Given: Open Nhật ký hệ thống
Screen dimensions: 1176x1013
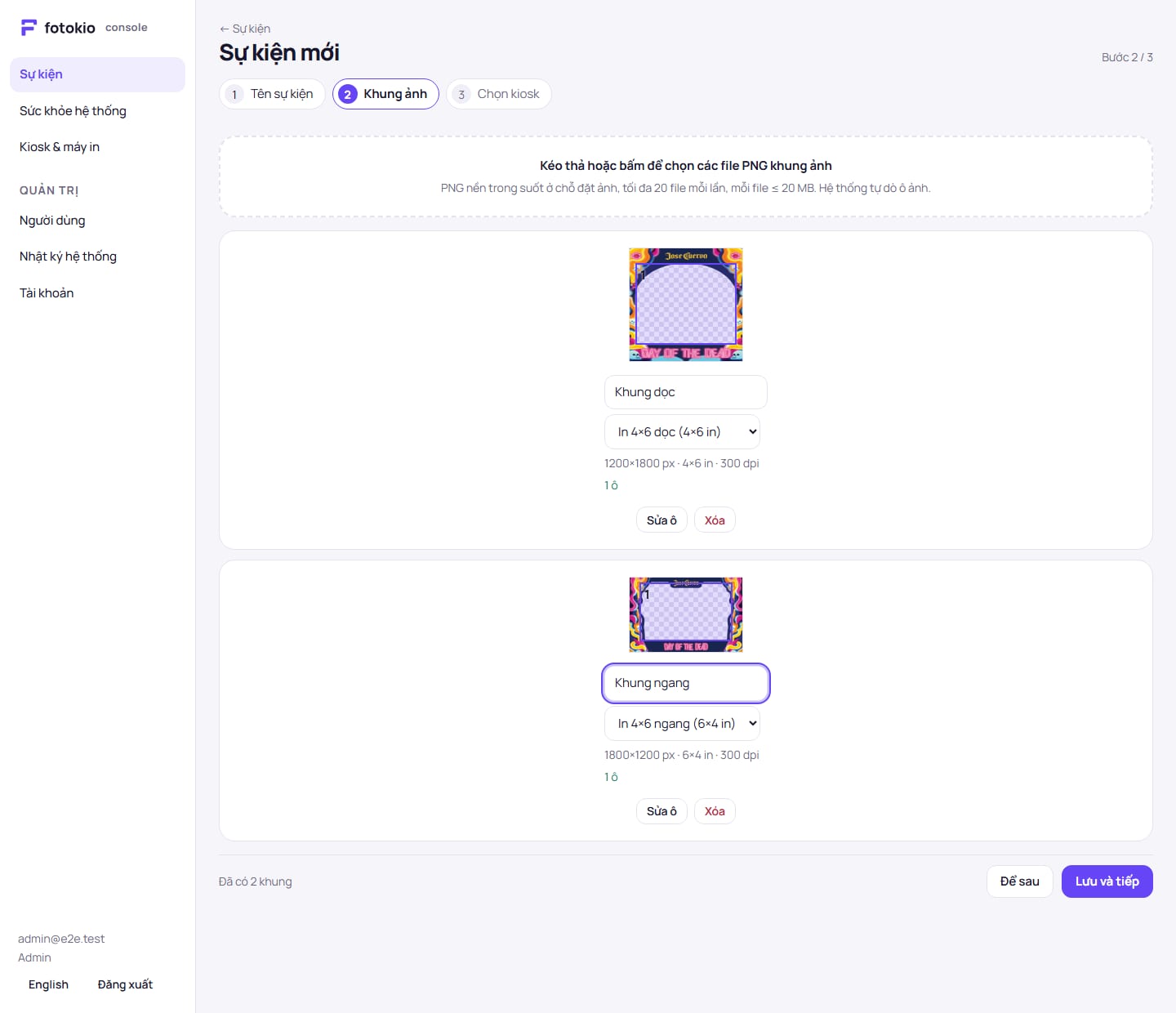Looking at the screenshot, I should [x=97, y=257].
